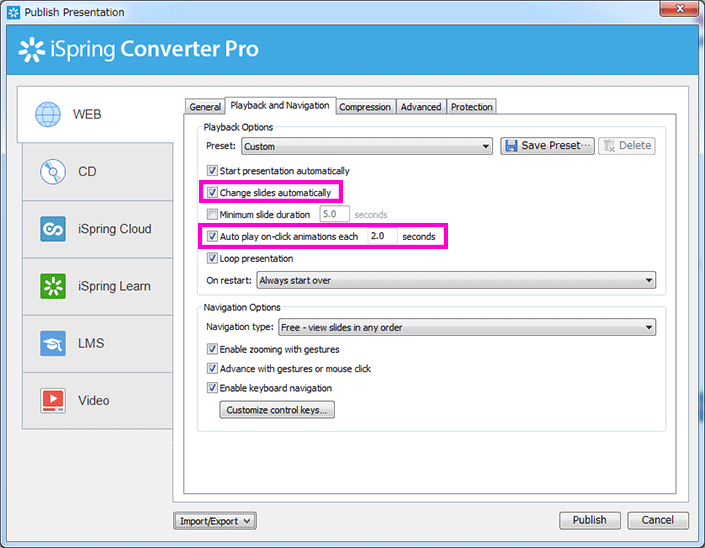Select the Playback and Navigation tab
Image resolution: width=705 pixels, height=548 pixels.
pos(280,105)
